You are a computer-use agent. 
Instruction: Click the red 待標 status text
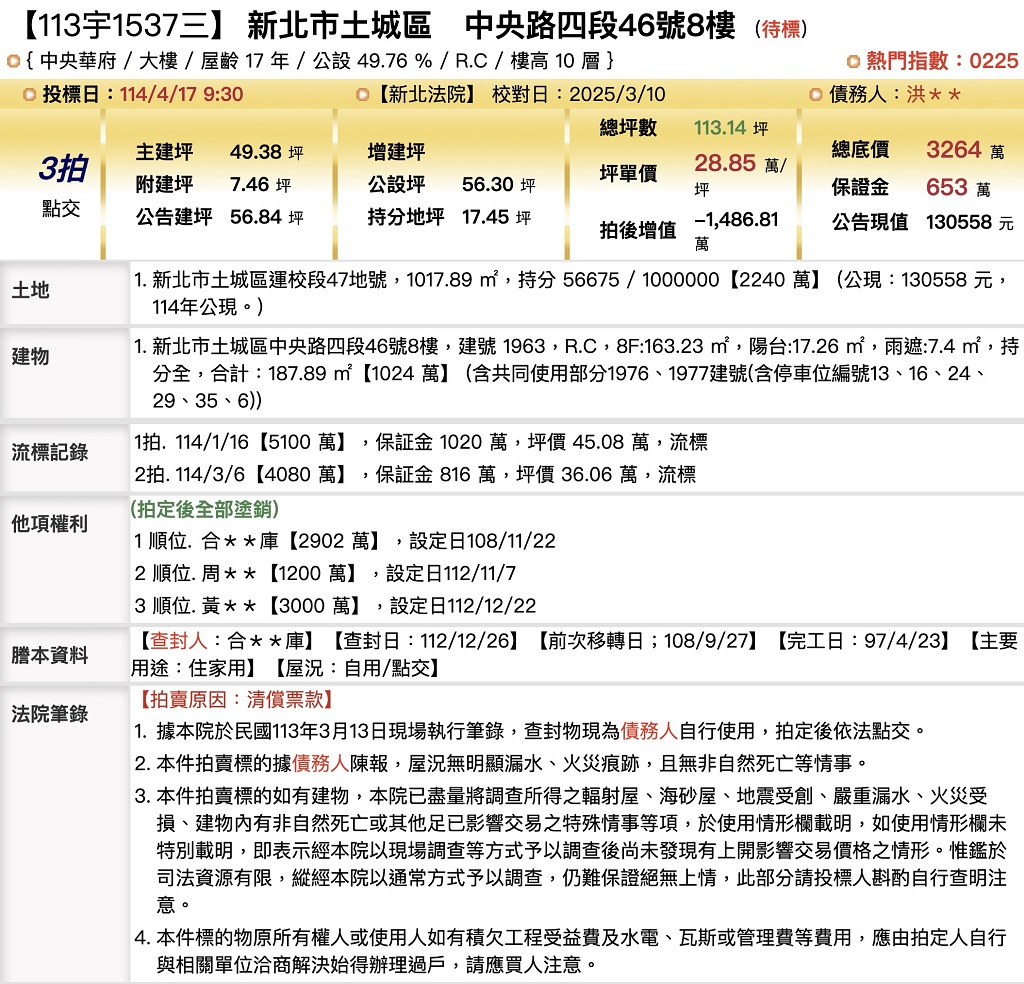point(781,29)
